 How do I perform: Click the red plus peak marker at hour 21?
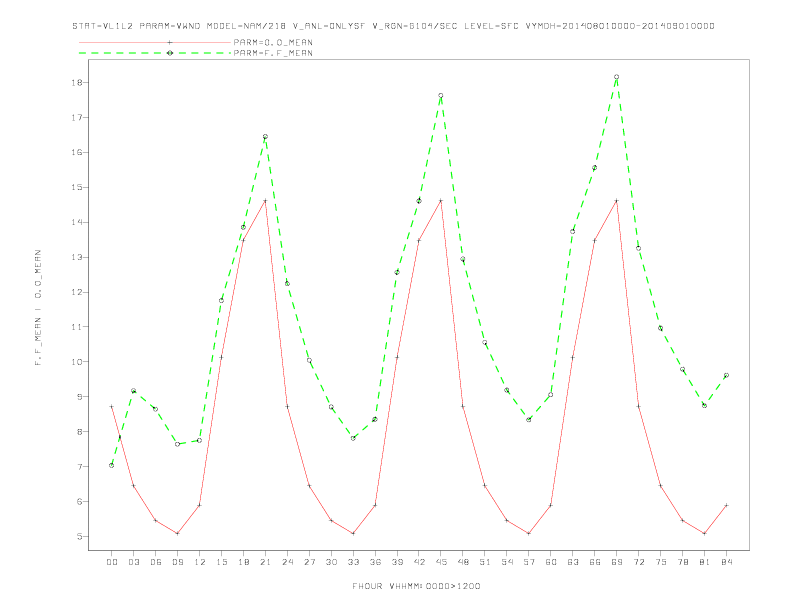(265, 201)
